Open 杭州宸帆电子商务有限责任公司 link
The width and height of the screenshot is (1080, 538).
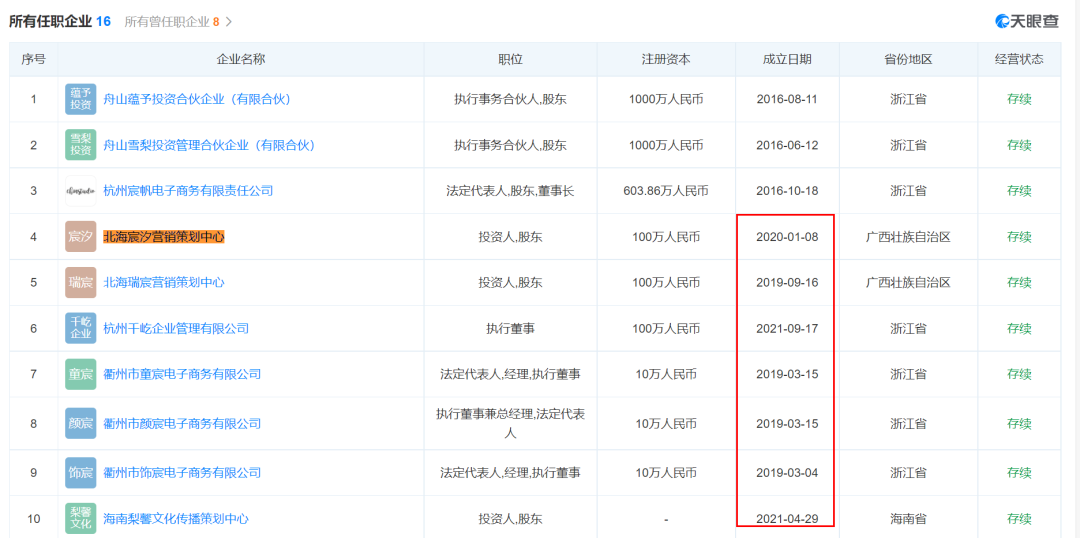point(188,191)
